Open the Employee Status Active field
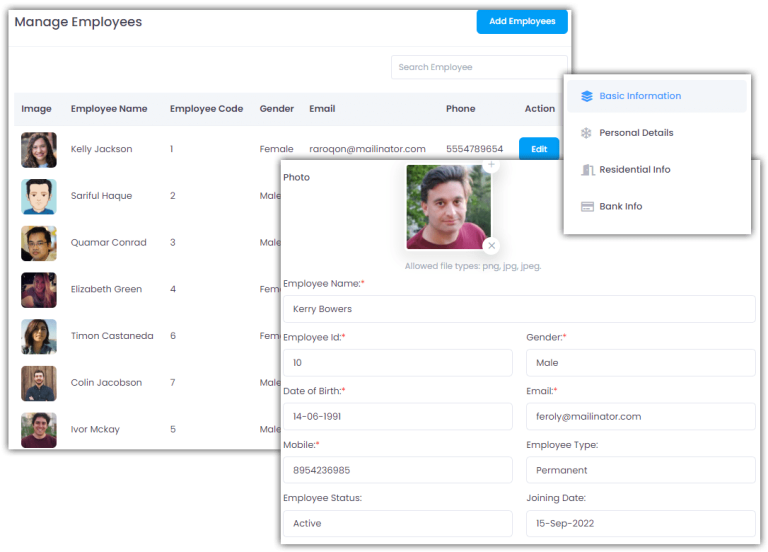 [x=397, y=523]
